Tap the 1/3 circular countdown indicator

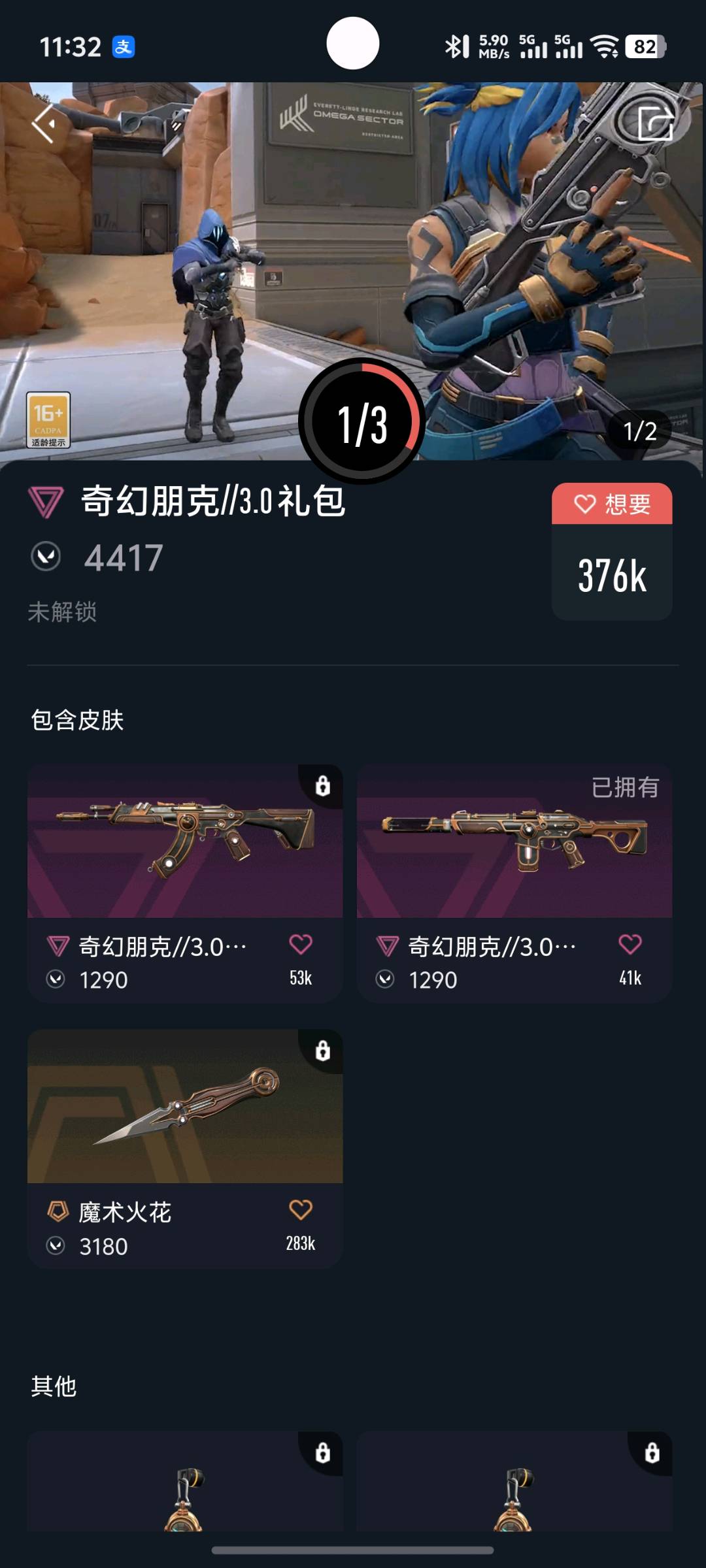coord(362,421)
